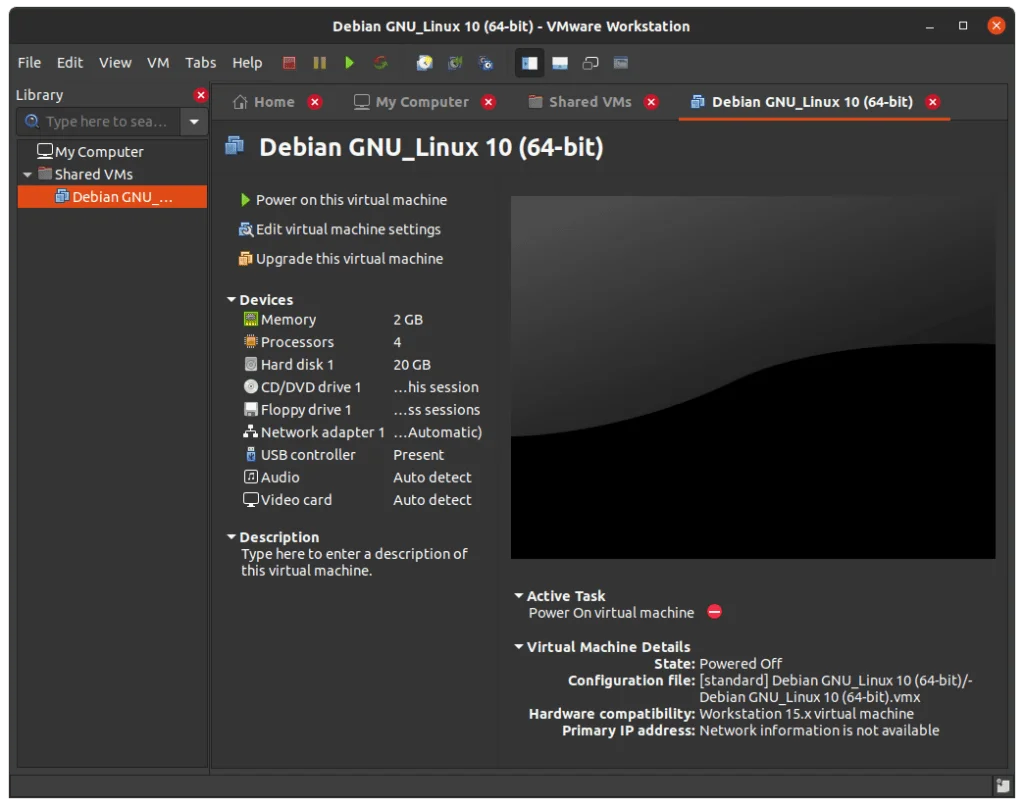
Task: Open the View menu
Action: [115, 63]
